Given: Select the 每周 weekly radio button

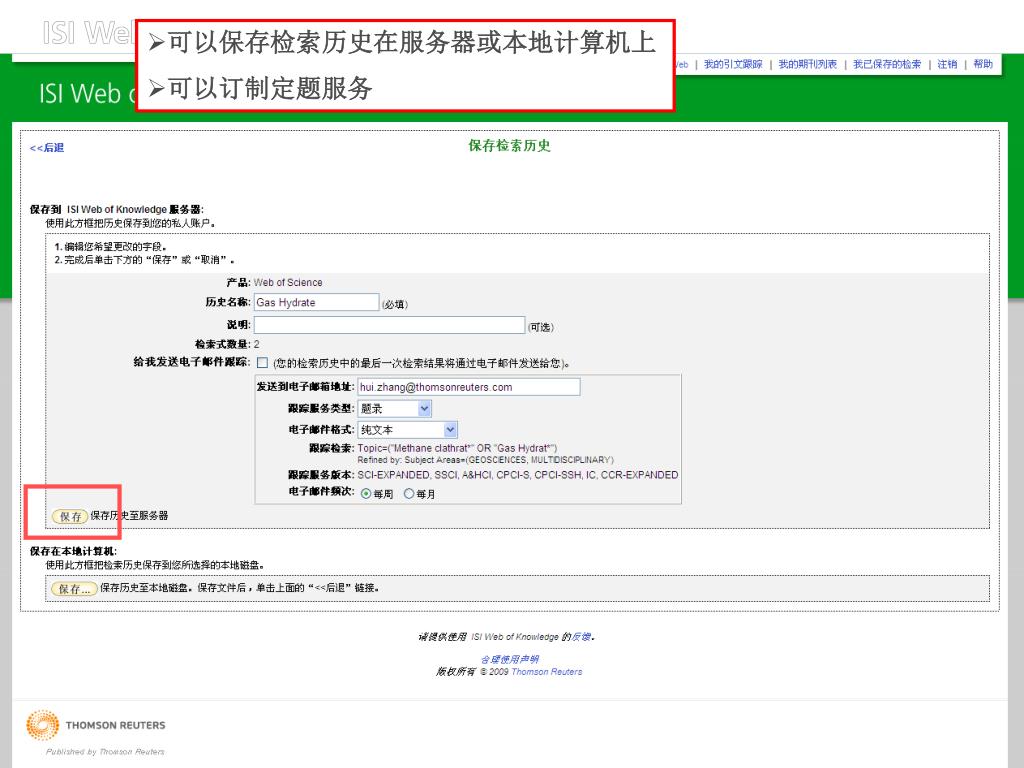Looking at the screenshot, I should [366, 494].
